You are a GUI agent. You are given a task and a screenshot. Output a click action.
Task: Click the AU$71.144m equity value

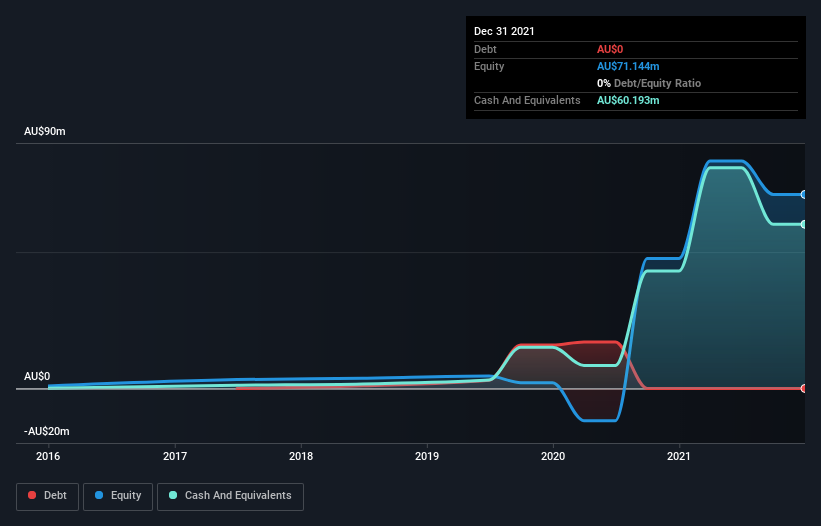[628, 66]
